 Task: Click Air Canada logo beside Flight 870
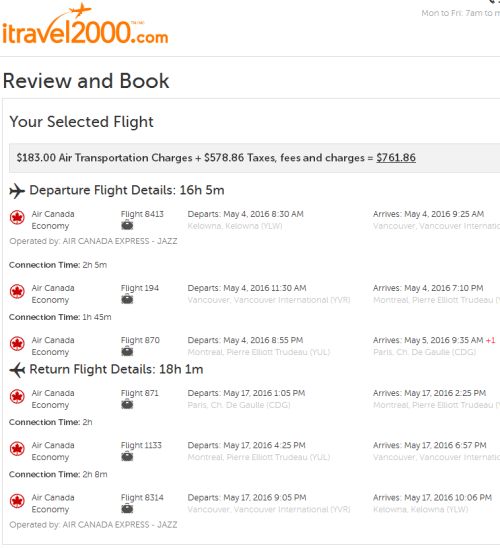coord(17,344)
